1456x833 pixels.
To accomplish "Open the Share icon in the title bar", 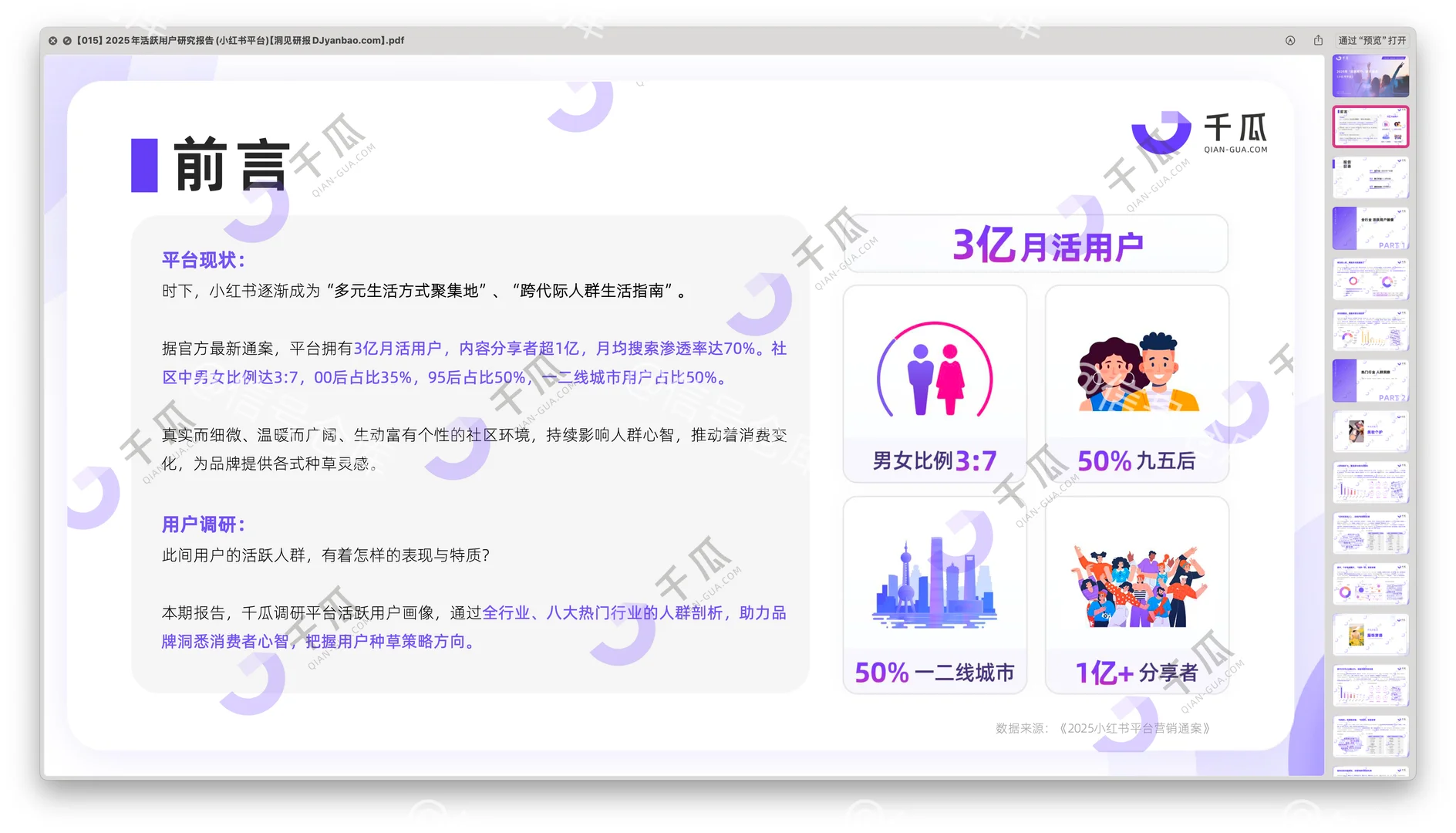I will [1318, 40].
